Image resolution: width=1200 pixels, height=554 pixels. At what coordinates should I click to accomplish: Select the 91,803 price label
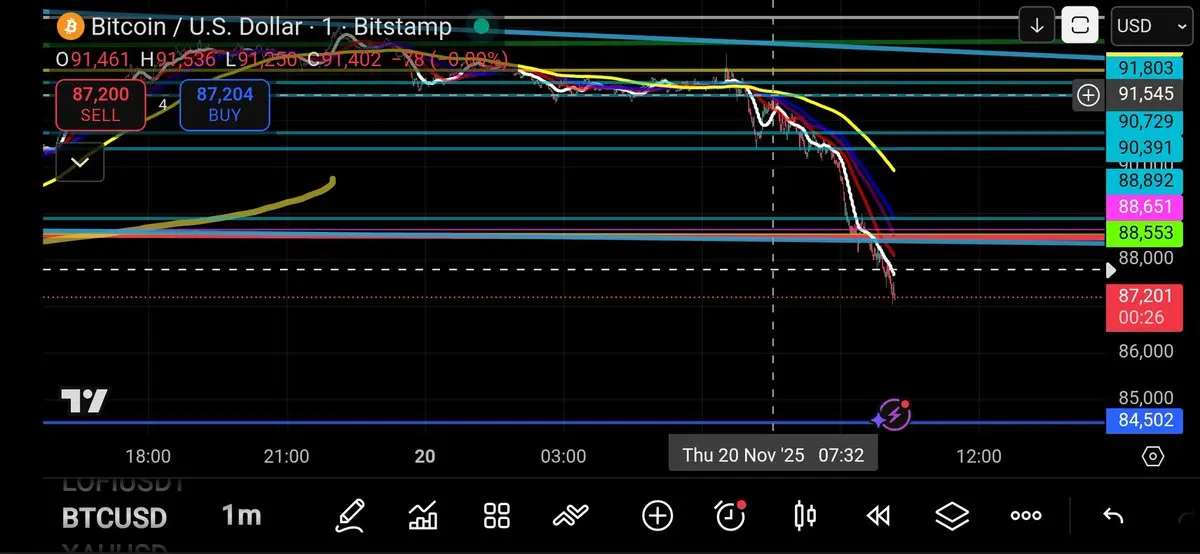click(1145, 69)
